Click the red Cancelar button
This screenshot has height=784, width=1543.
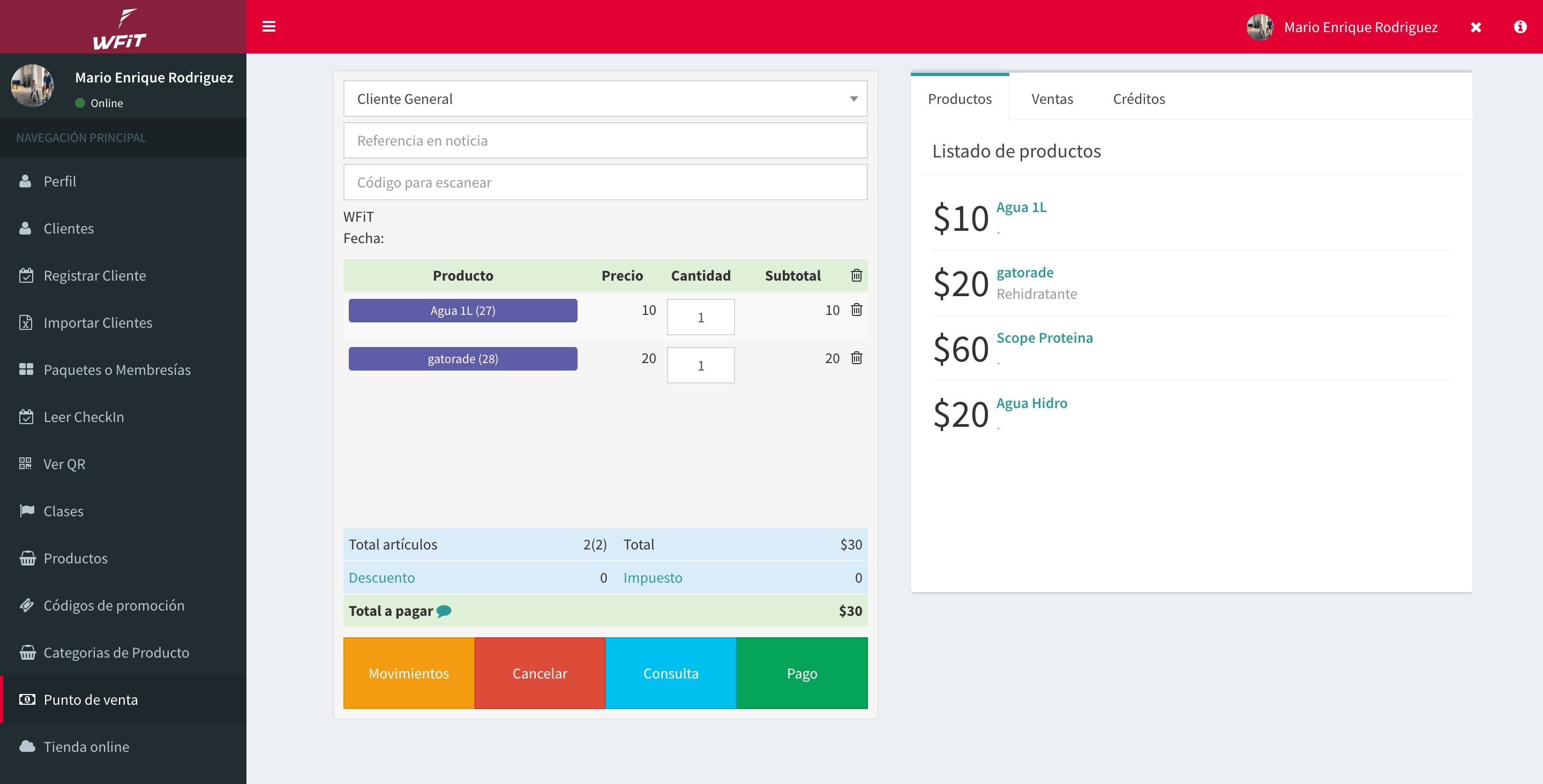pos(539,673)
